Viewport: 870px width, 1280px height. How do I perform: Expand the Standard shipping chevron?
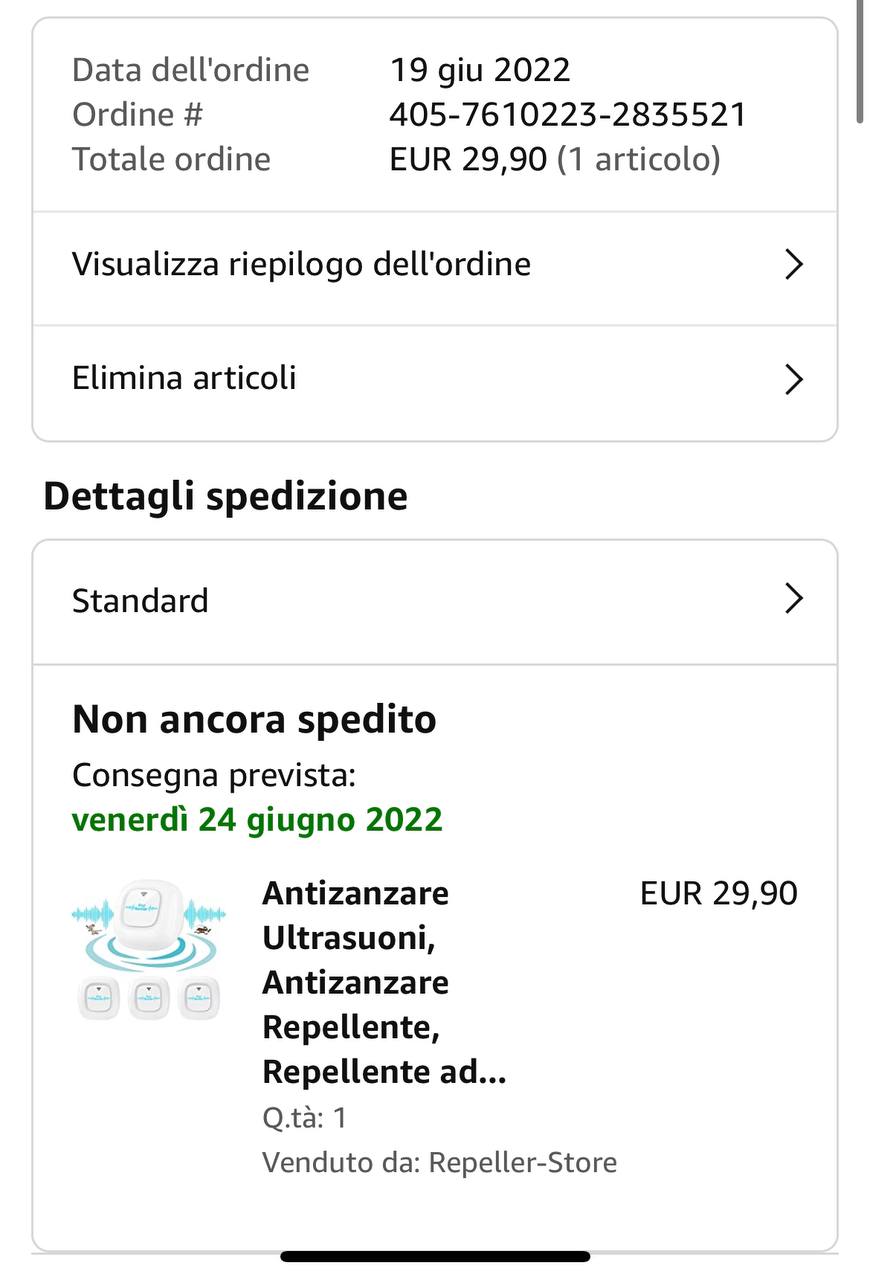[x=794, y=599]
